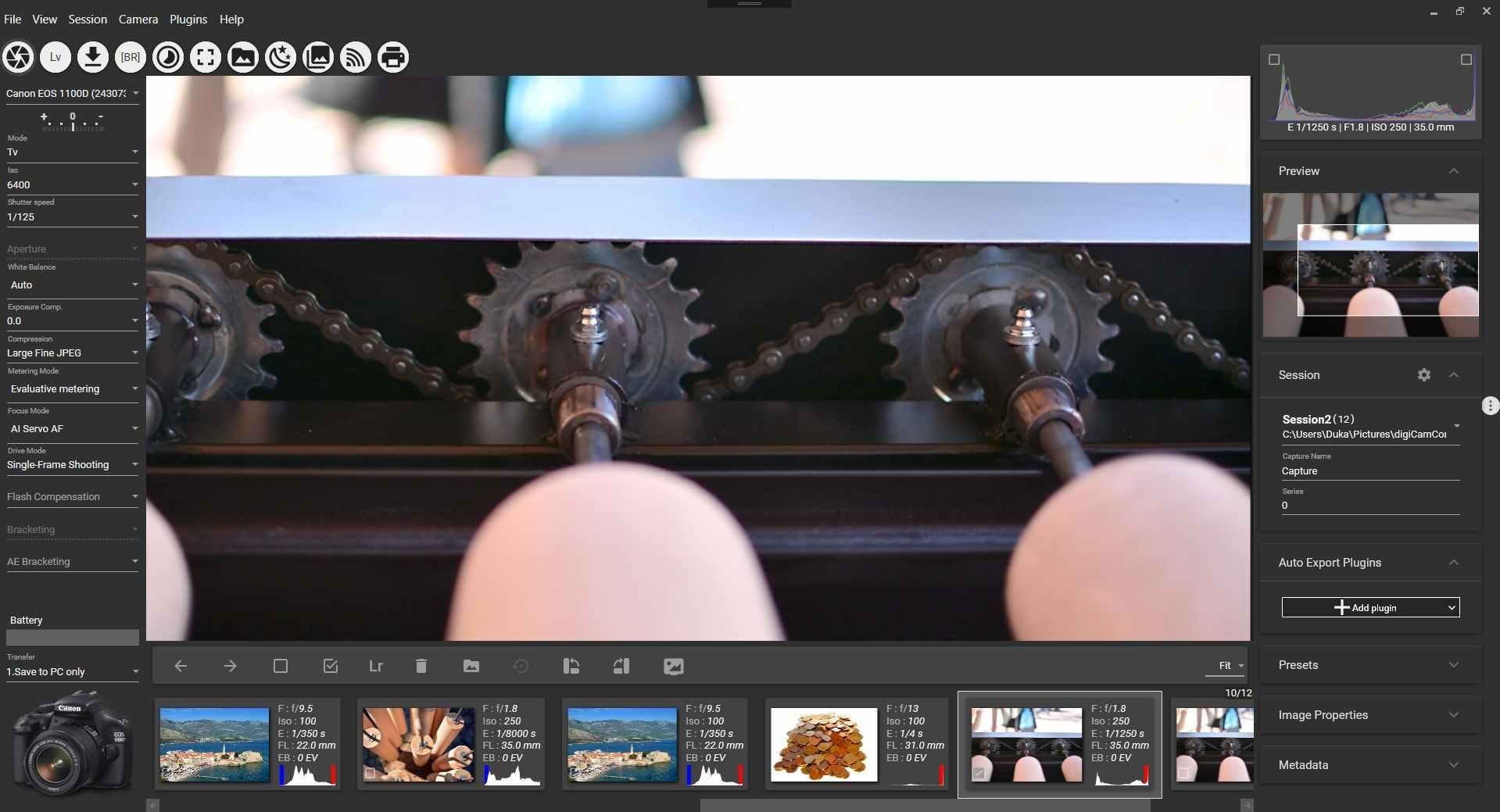This screenshot has height=812, width=1500.
Task: Click the Lr Lightroom icon
Action: 376,666
